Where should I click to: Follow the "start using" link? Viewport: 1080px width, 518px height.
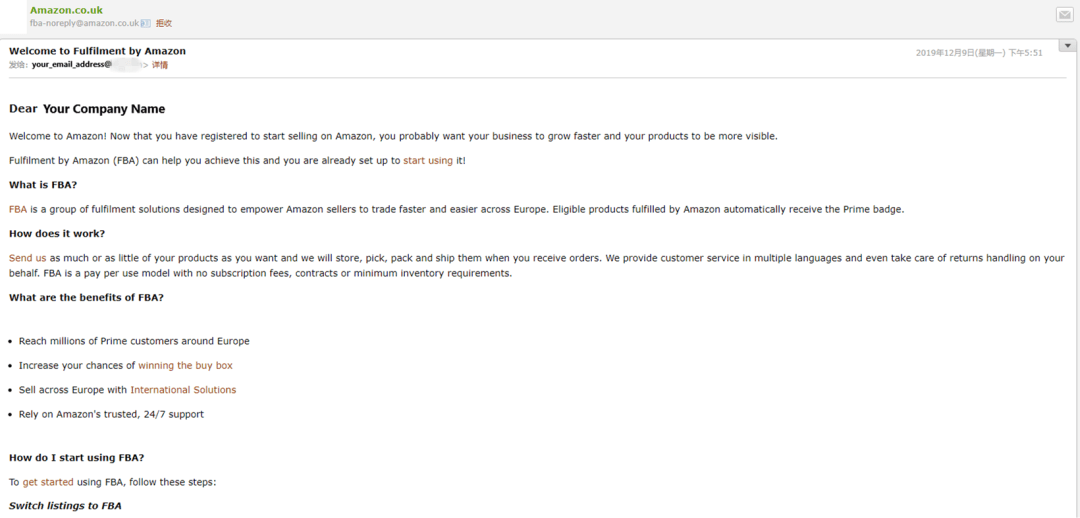tap(428, 160)
